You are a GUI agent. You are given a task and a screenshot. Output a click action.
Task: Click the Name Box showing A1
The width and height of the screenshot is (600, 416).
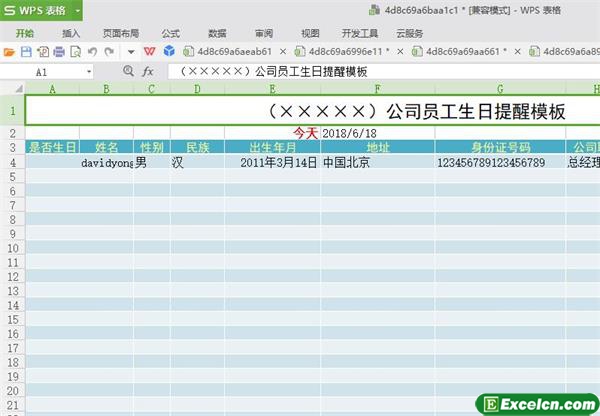[x=41, y=72]
